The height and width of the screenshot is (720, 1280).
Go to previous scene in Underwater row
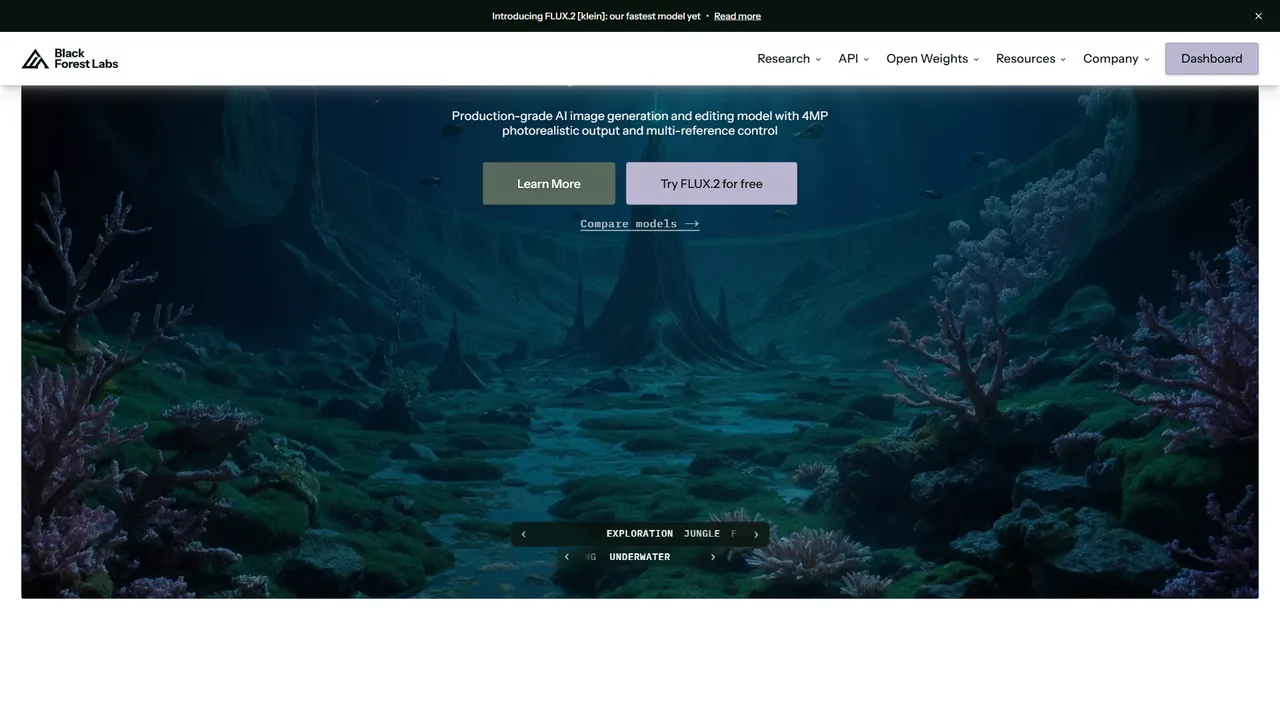click(x=567, y=557)
